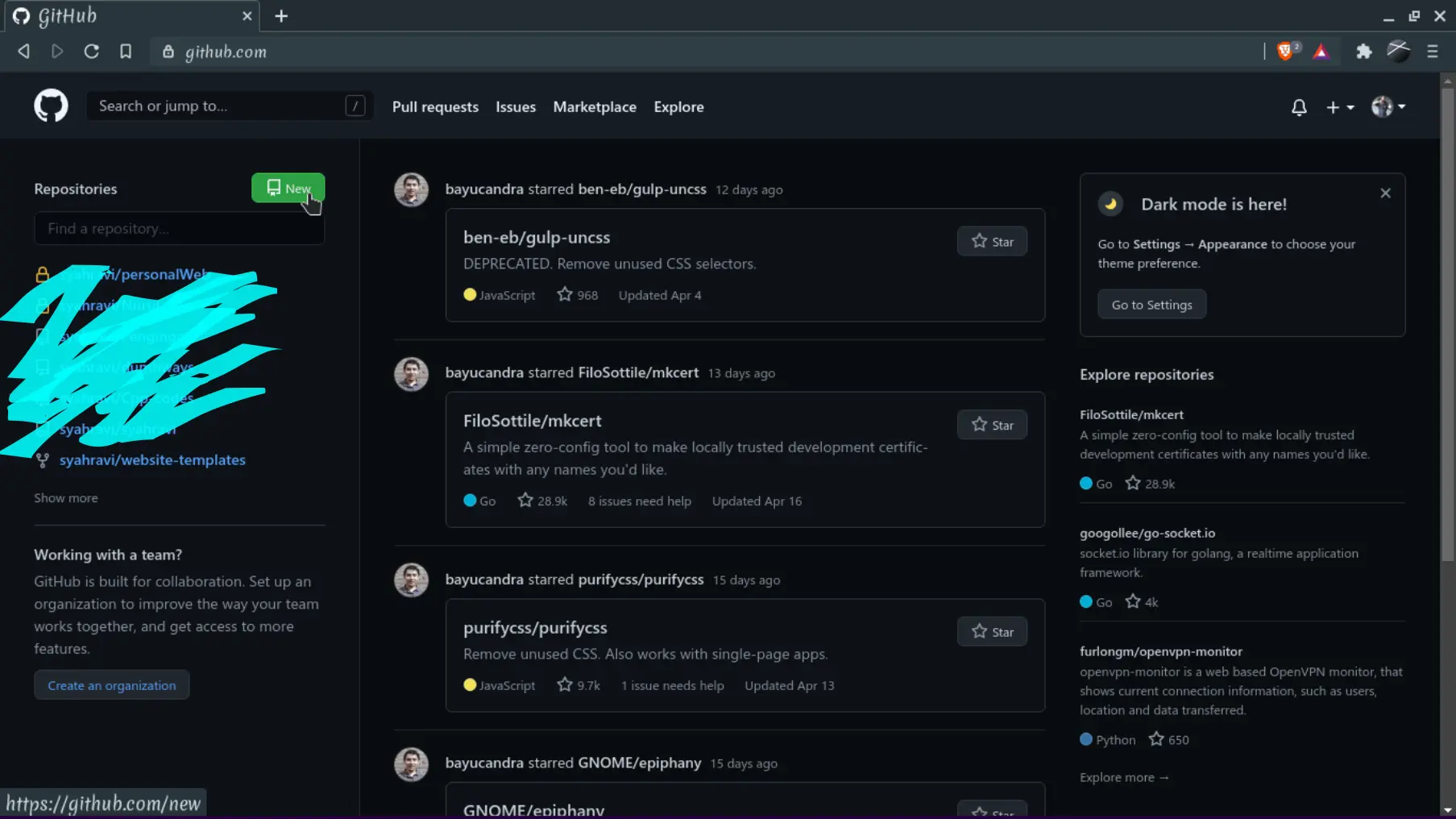Click 4k stars on go-socket.io
This screenshot has height=819, width=1456.
(1142, 602)
